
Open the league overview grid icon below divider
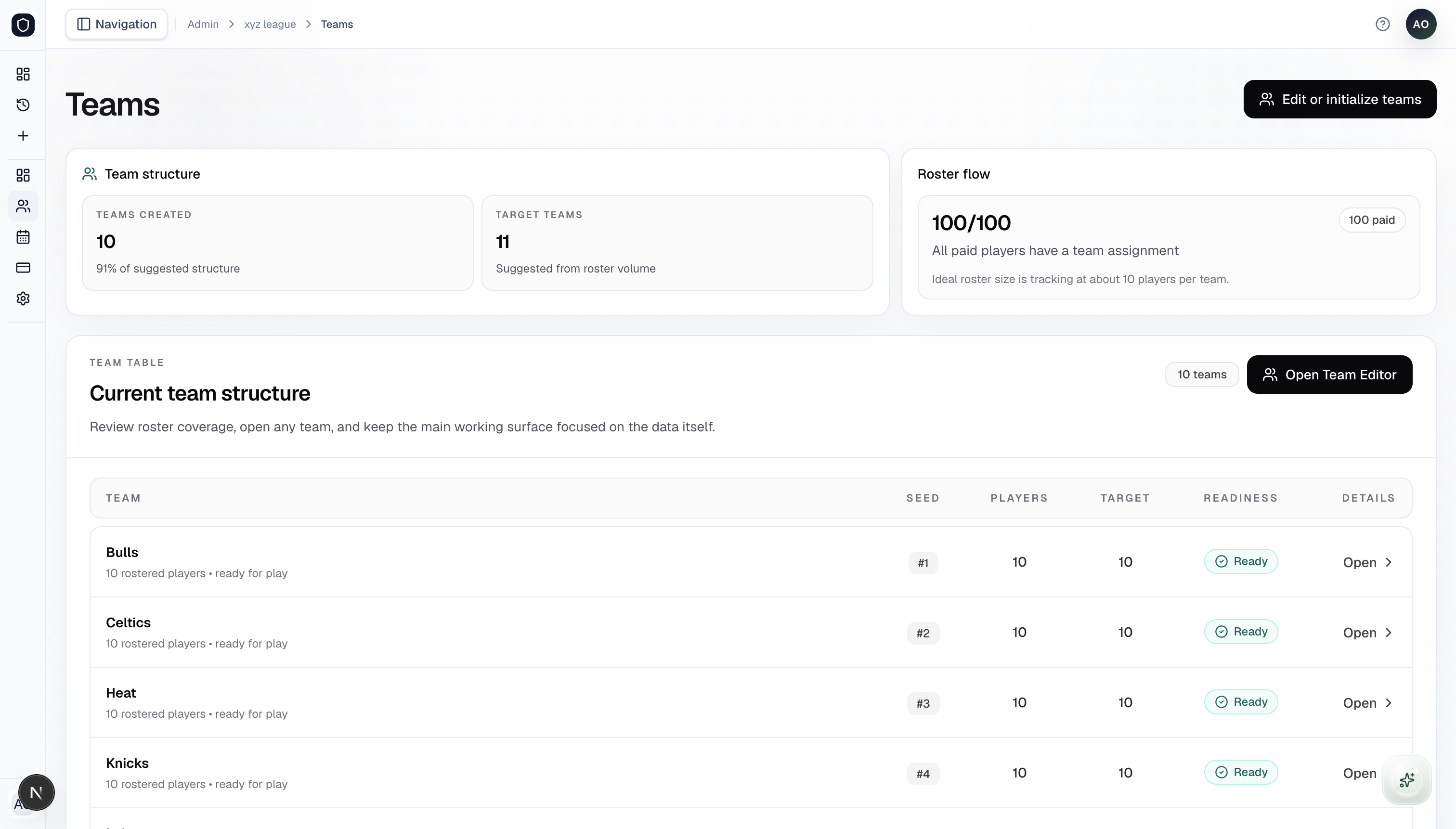23,175
